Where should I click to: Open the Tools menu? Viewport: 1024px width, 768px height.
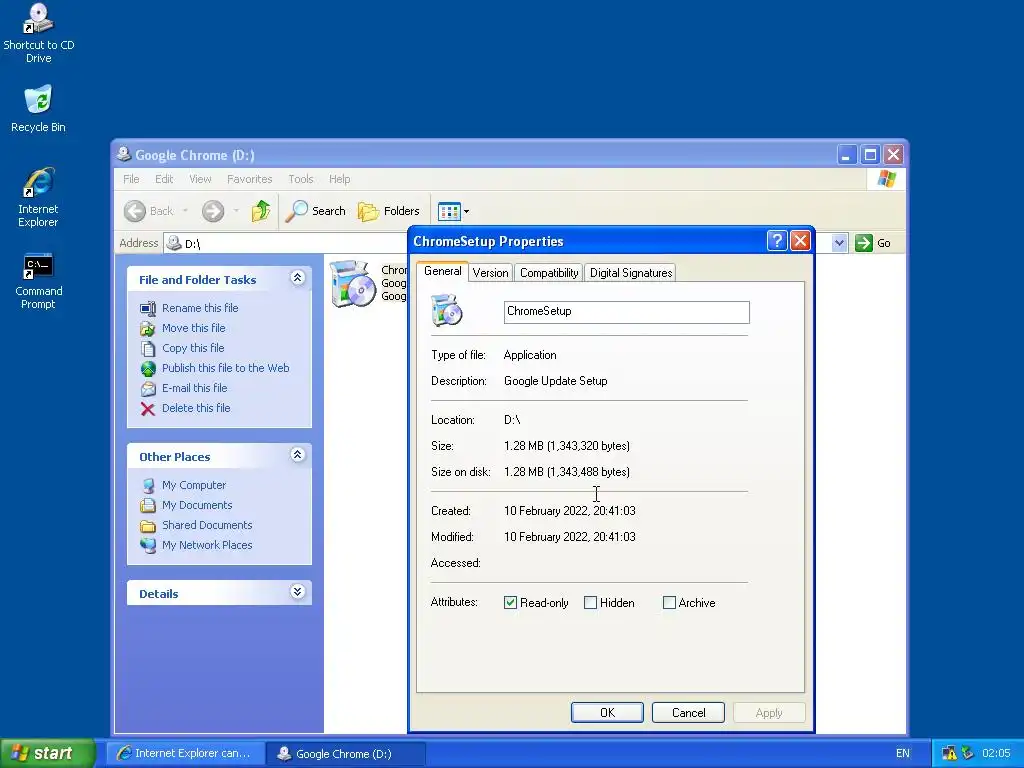click(300, 179)
